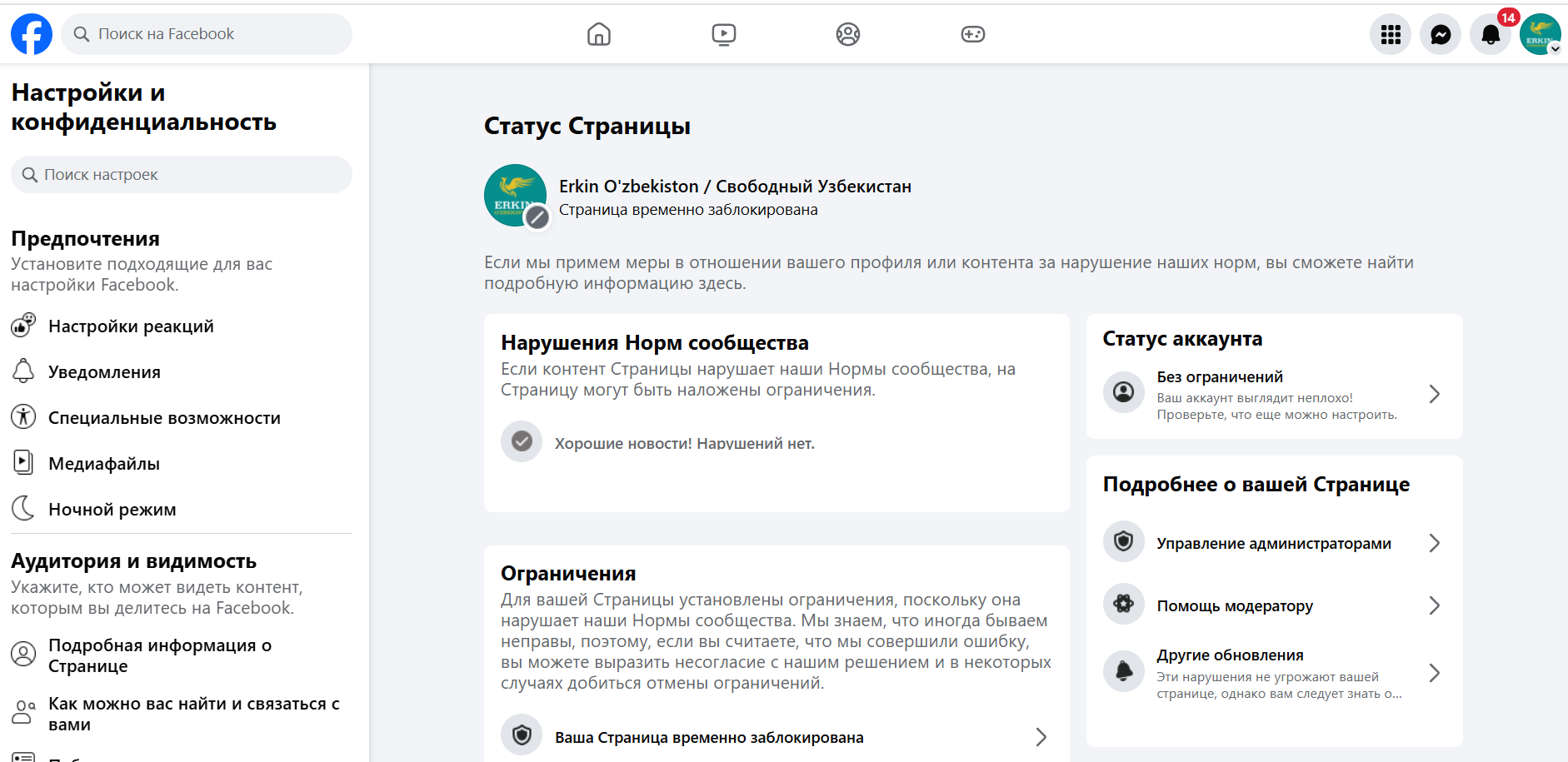Open the Groups icon in top bar

coord(847,34)
